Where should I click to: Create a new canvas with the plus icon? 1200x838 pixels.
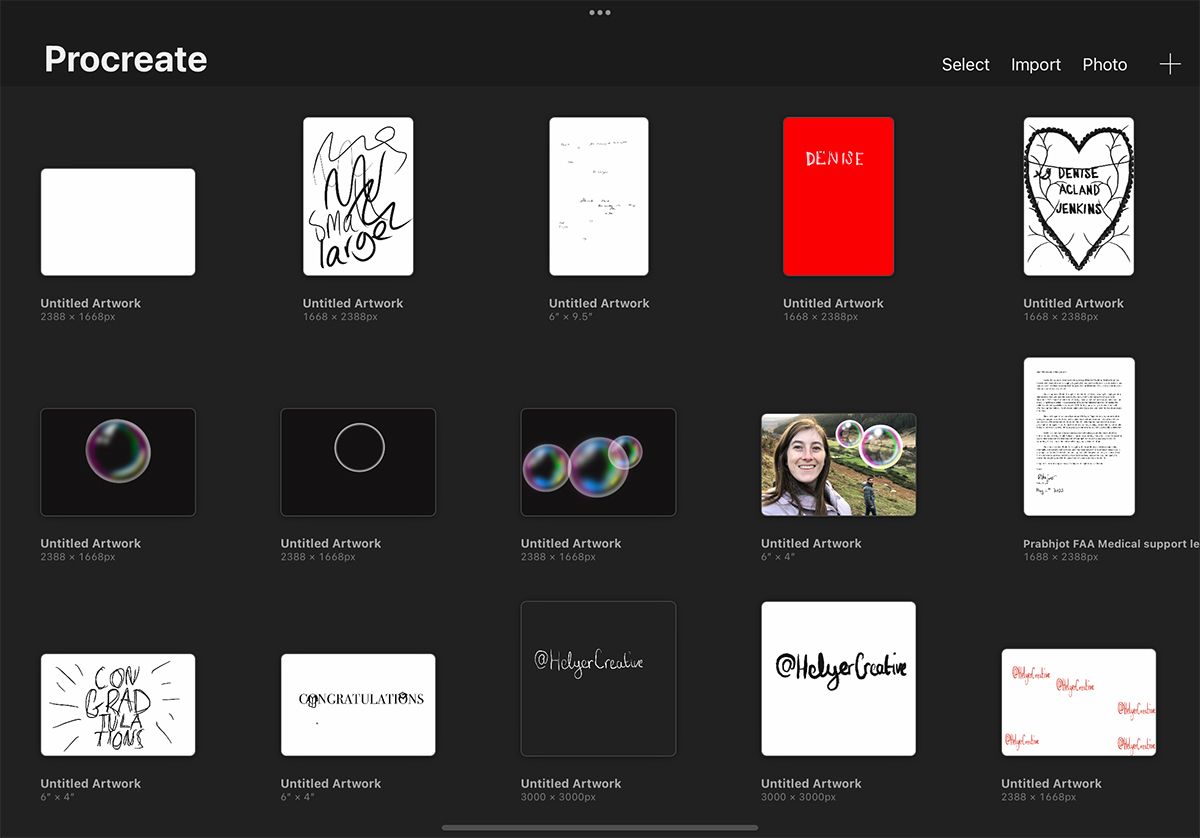point(1169,64)
